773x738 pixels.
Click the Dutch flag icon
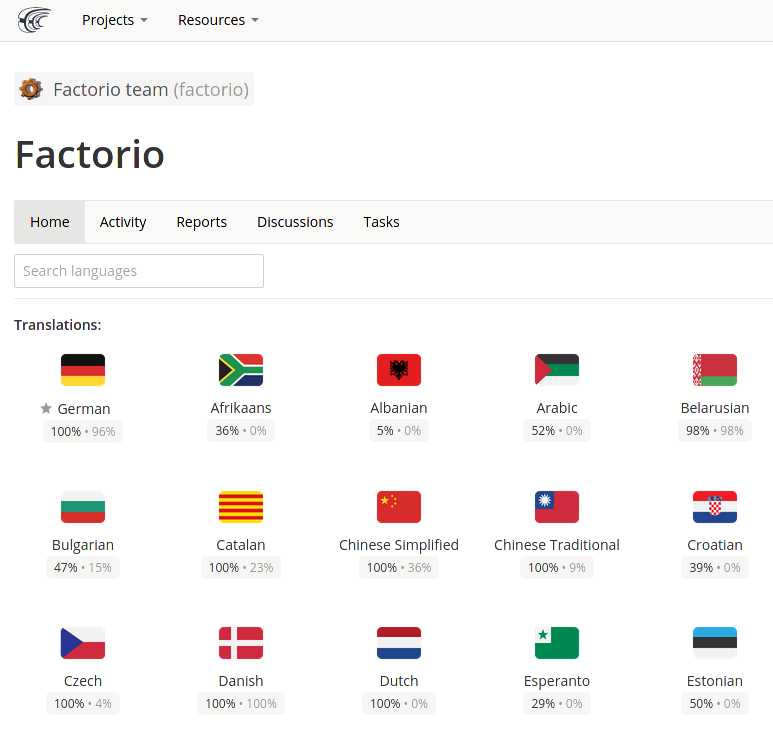coord(399,643)
